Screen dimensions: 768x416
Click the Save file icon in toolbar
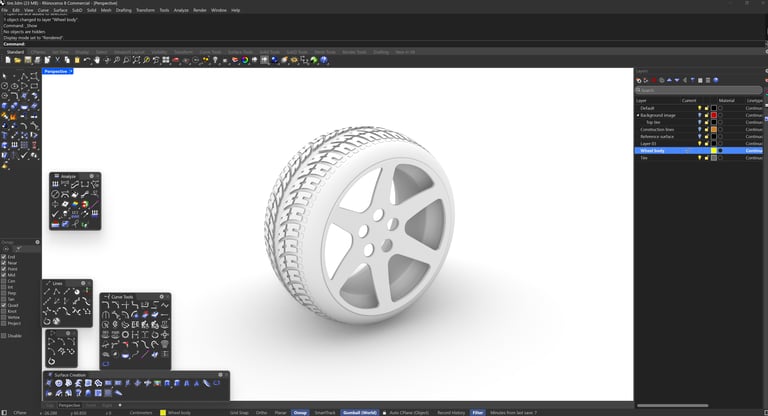click(28, 60)
